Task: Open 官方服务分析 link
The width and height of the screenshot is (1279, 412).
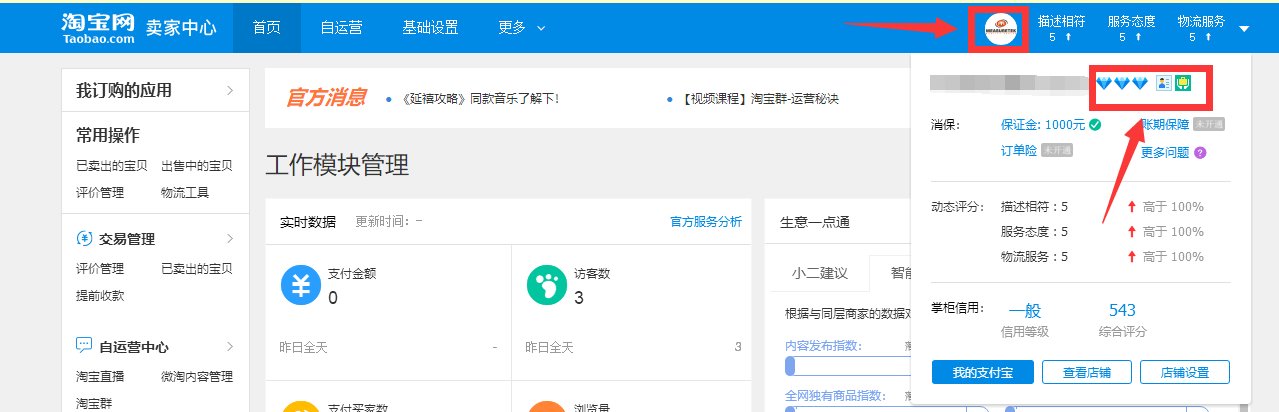Action: 706,222
